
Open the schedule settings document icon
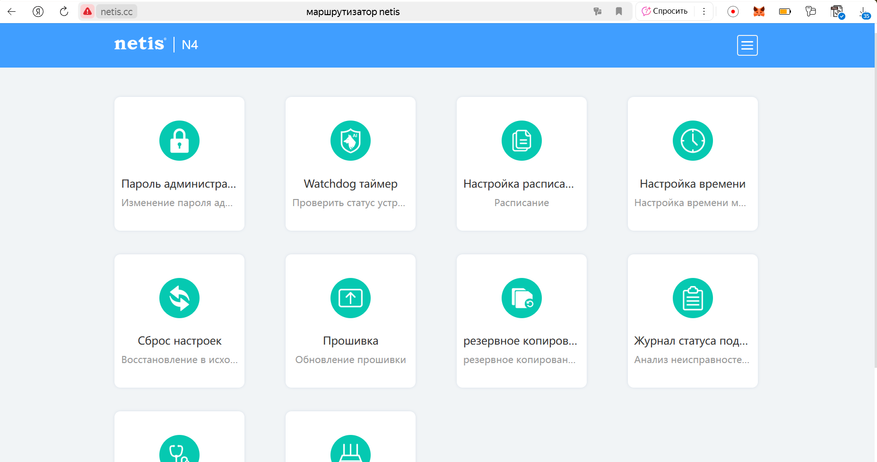(x=521, y=141)
